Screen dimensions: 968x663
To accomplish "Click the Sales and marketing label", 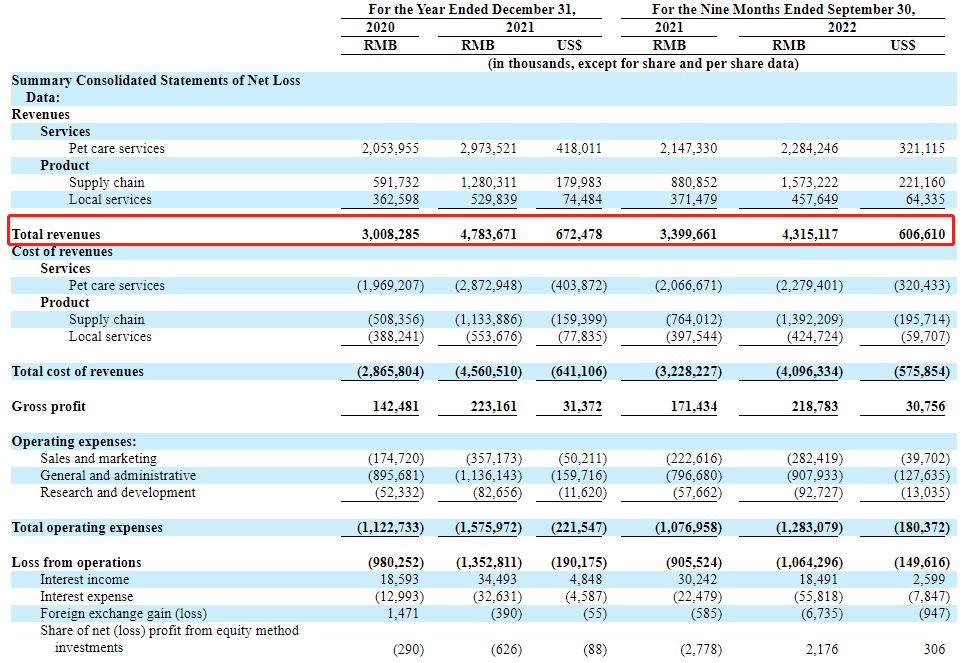I will coord(99,459).
